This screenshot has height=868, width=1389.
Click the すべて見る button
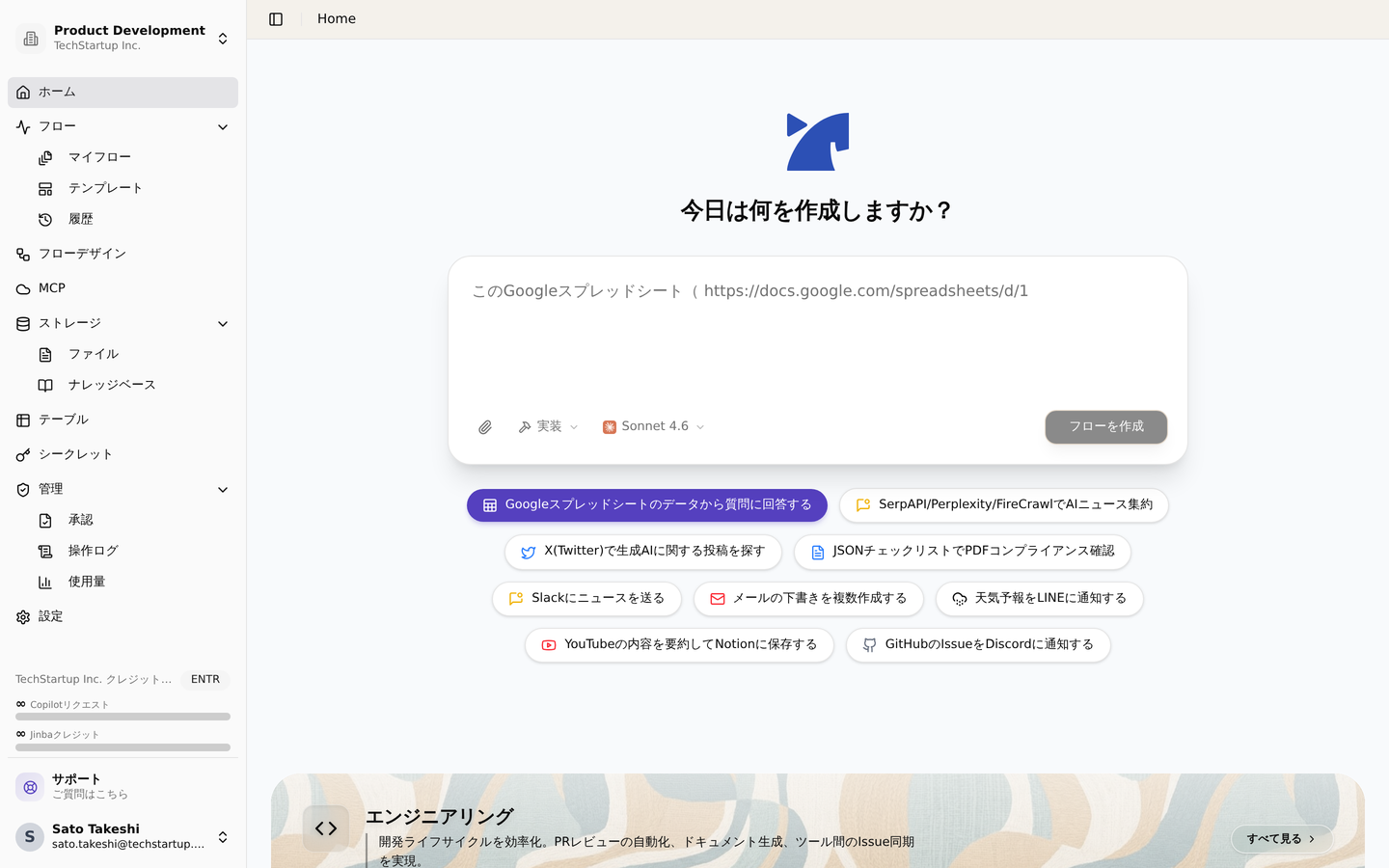pos(1282,839)
